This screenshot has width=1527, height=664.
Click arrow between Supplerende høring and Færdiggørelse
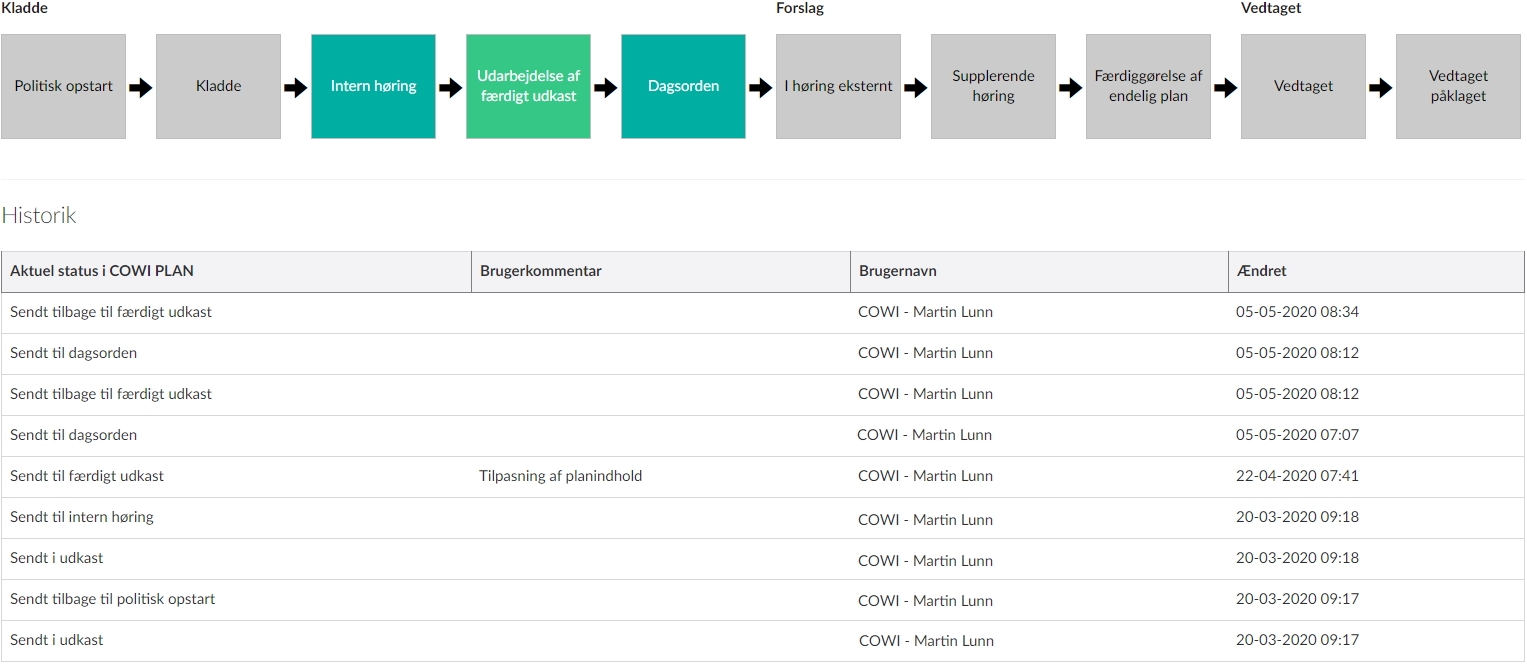point(1071,88)
